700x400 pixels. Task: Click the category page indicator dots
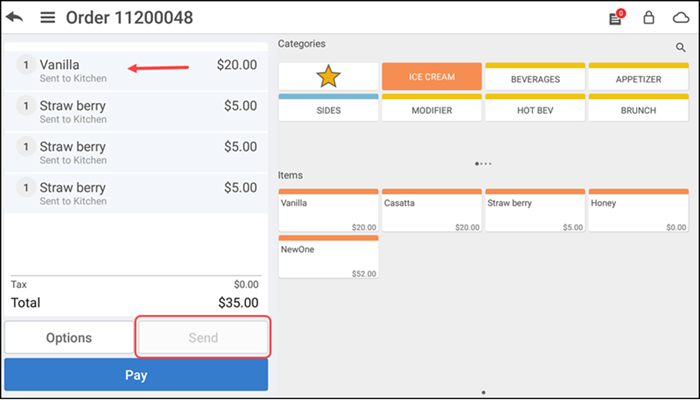(x=483, y=164)
